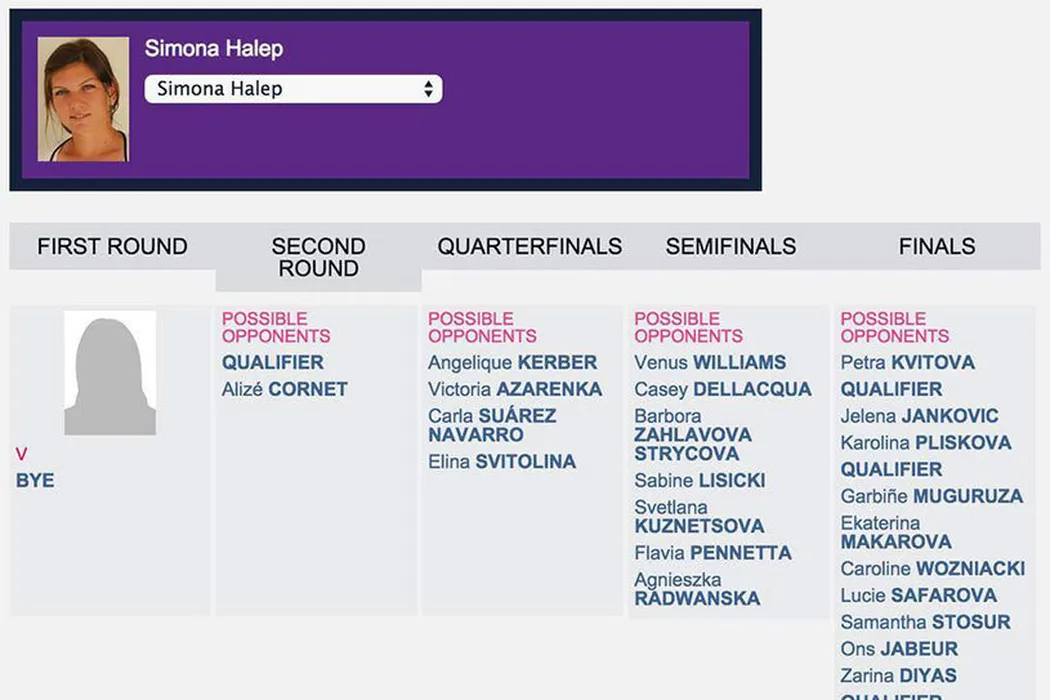Select Carla Suárez Navarro link
The height and width of the screenshot is (700, 1050).
(491, 425)
